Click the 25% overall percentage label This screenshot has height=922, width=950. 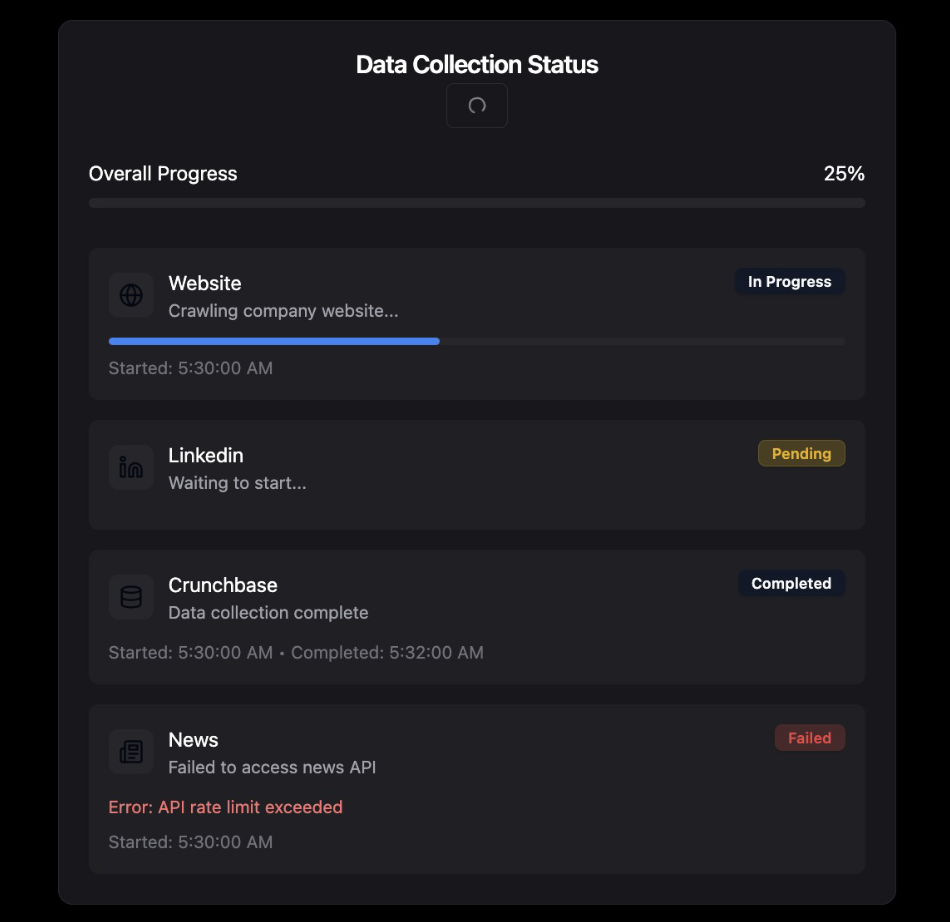click(844, 174)
